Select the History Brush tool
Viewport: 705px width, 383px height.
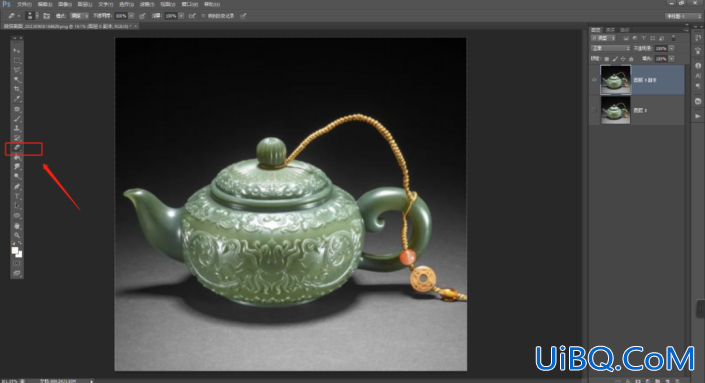17,138
